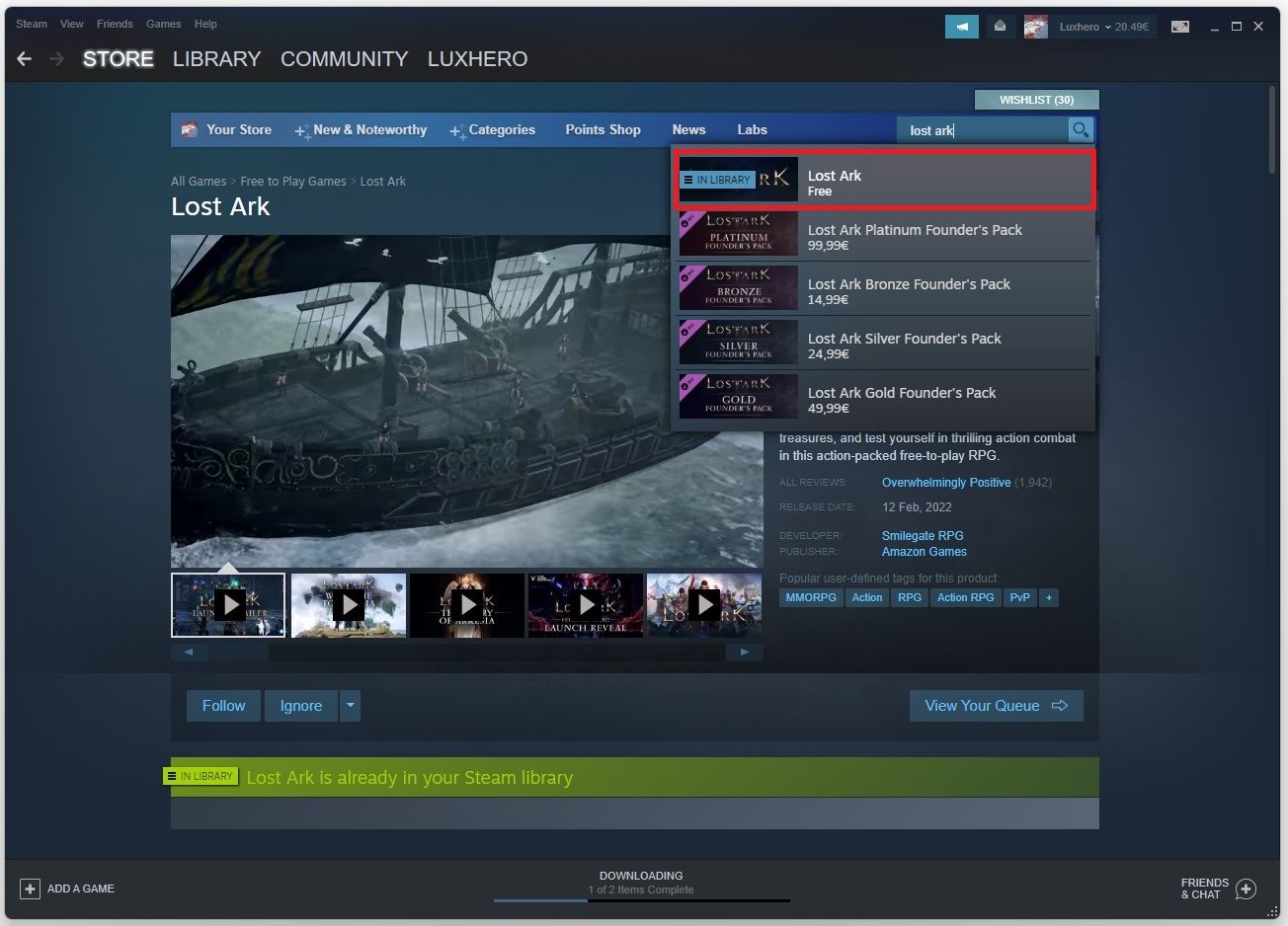Expand the Ignore dropdown arrow
This screenshot has height=926, width=1288.
coord(350,706)
